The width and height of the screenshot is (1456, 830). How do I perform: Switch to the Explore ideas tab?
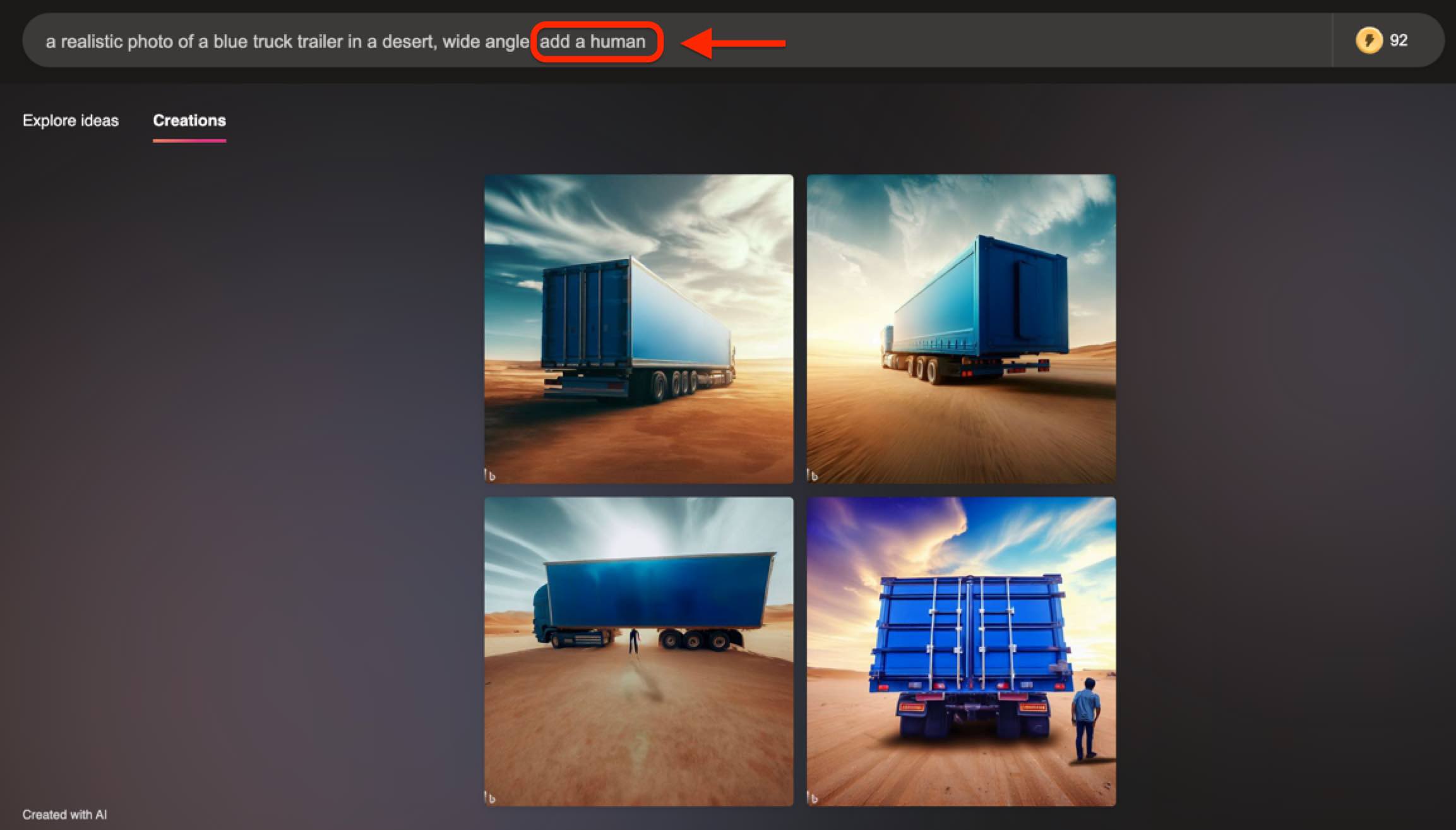click(71, 120)
